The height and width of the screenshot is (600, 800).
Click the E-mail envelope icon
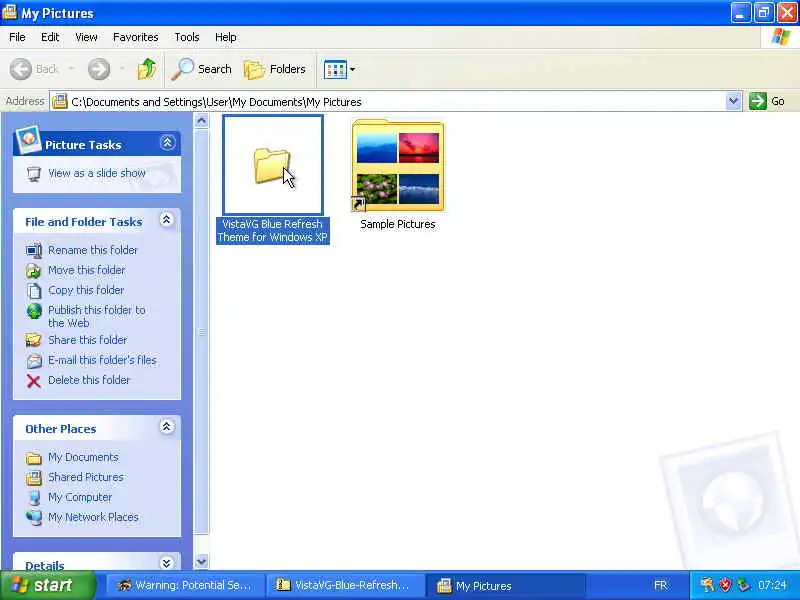pyautogui.click(x=34, y=361)
